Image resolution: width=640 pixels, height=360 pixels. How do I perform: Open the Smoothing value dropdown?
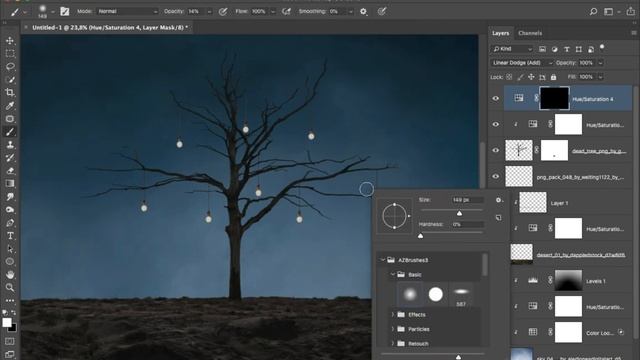tap(351, 11)
